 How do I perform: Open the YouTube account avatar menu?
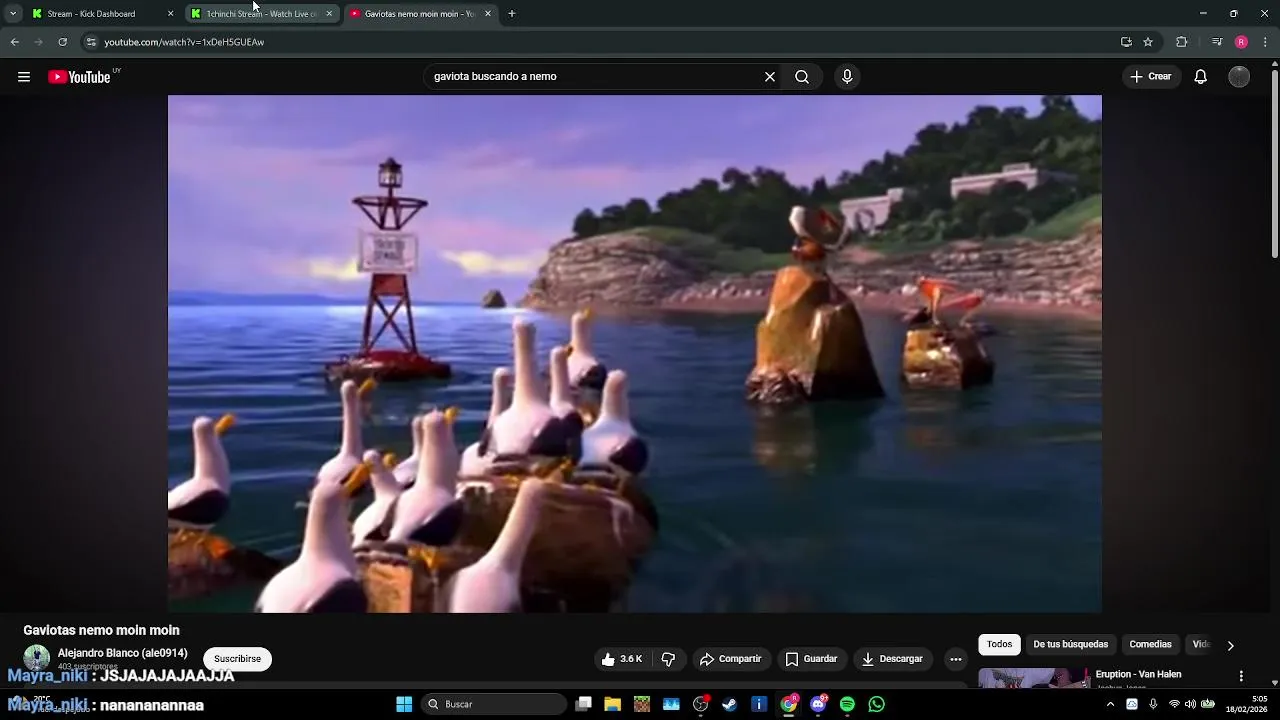click(1239, 77)
